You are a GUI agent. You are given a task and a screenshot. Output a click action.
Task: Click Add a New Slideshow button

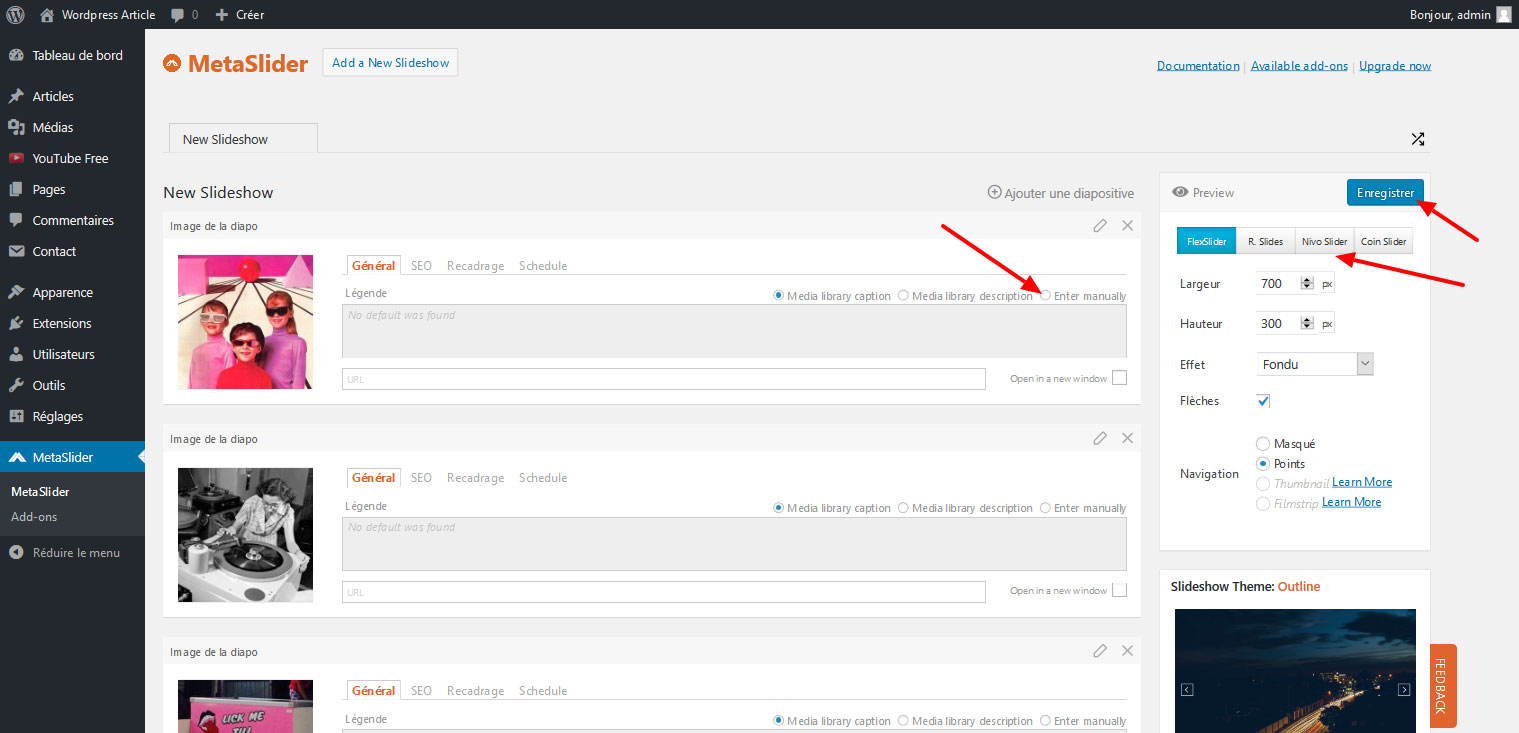tap(390, 62)
